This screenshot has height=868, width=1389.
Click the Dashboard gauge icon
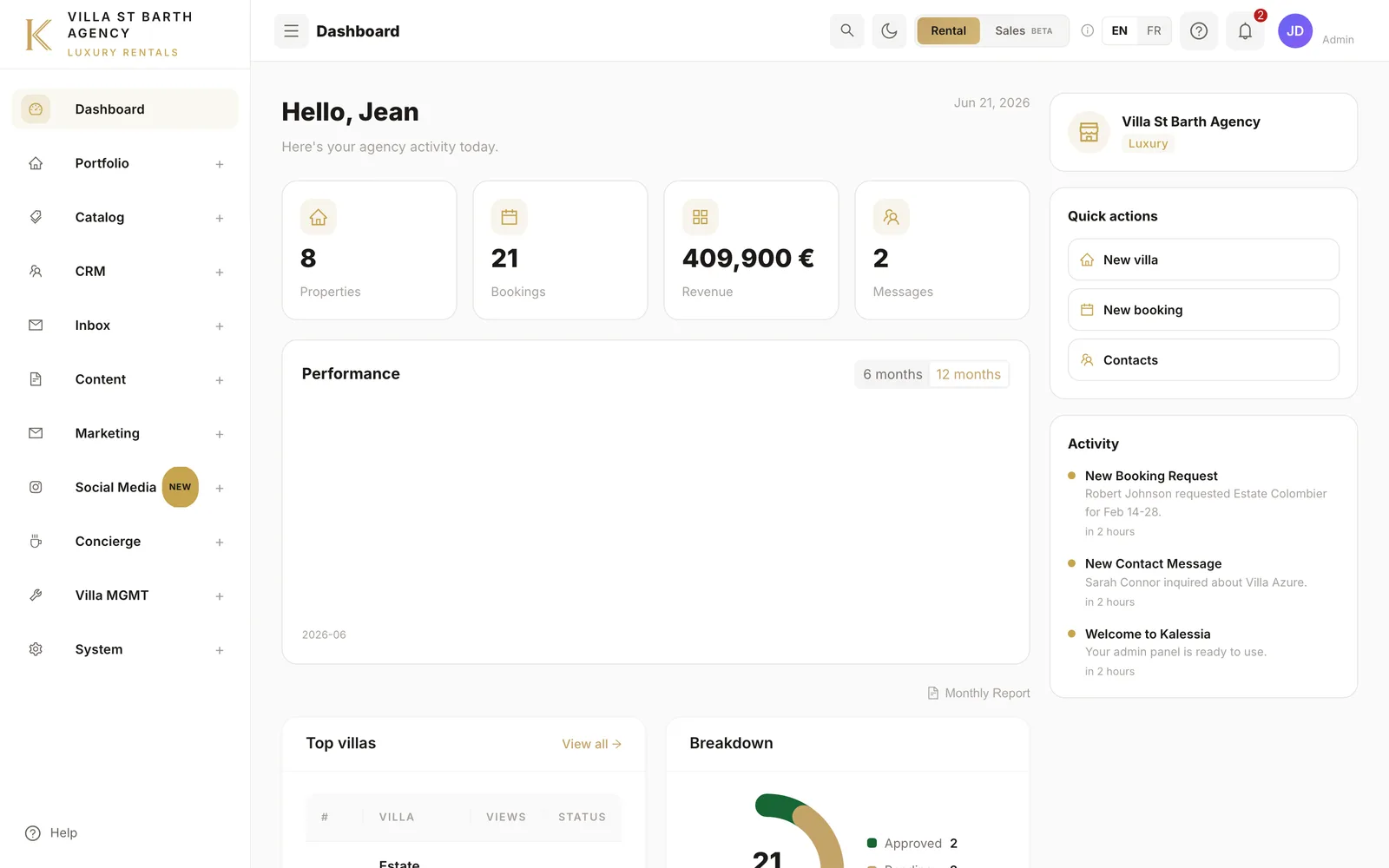[36, 109]
